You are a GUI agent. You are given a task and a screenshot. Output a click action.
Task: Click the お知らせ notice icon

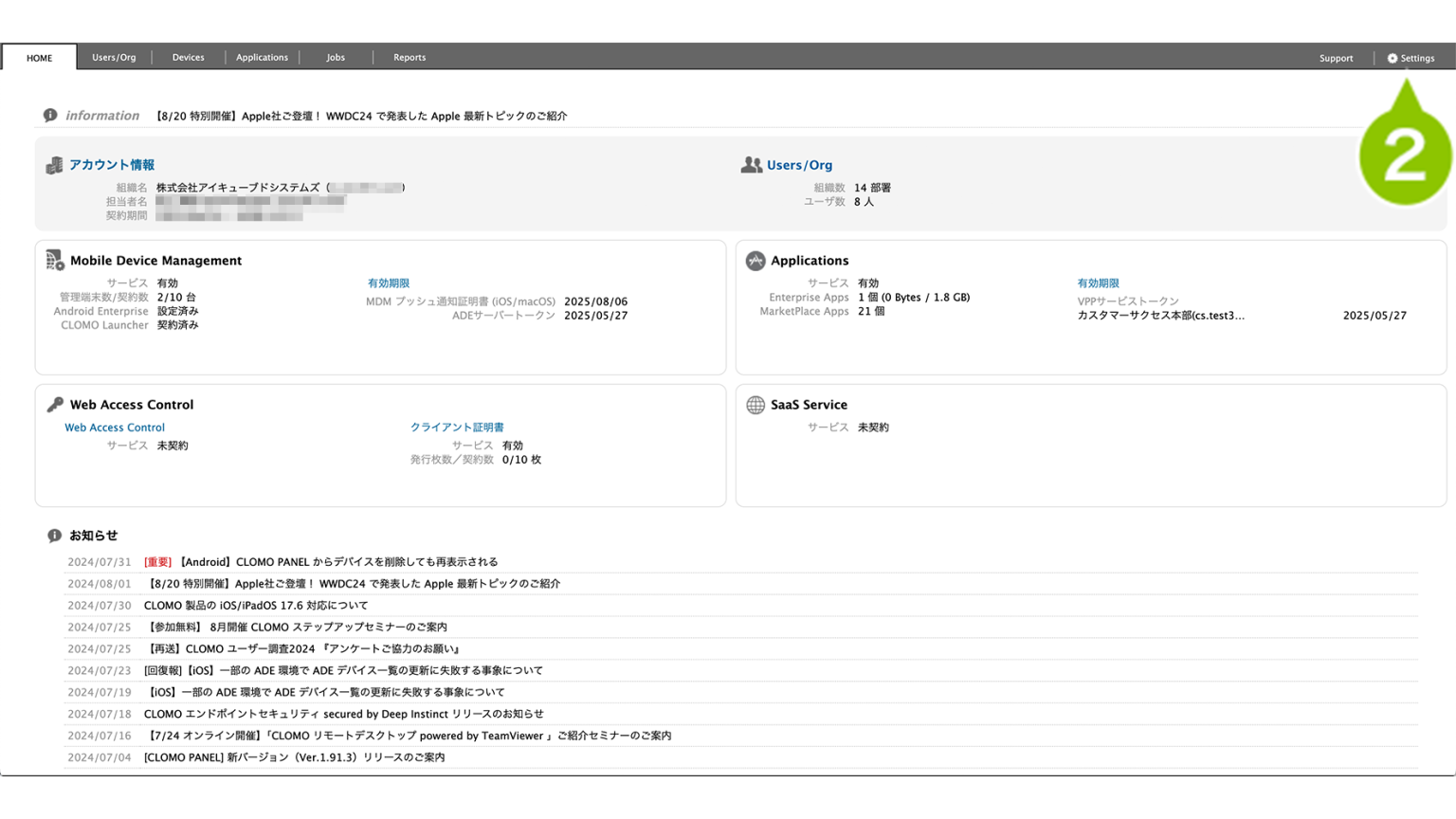(54, 536)
